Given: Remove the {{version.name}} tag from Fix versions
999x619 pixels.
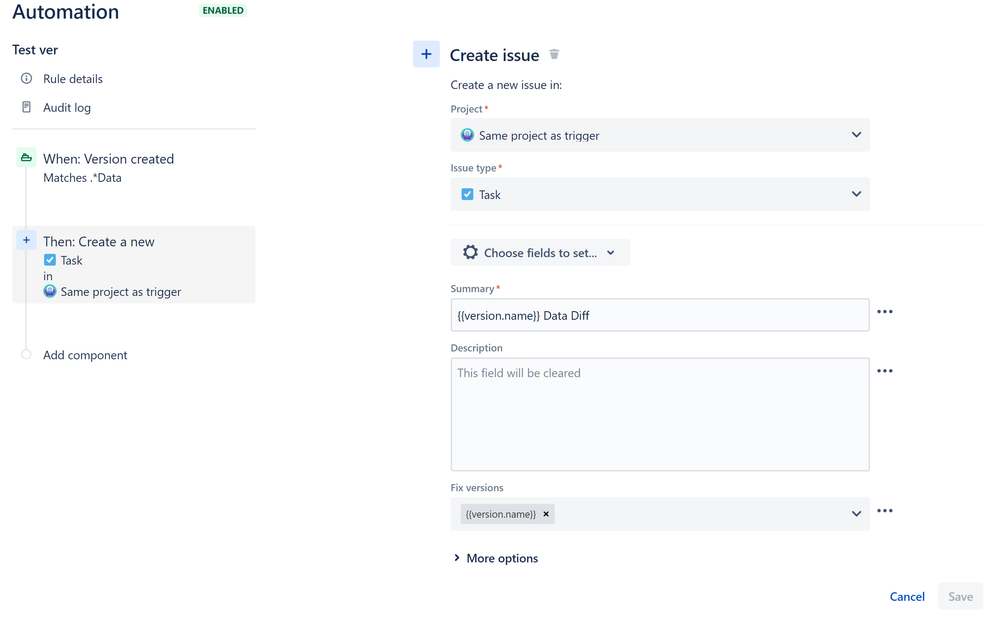Looking at the screenshot, I should pyautogui.click(x=546, y=514).
